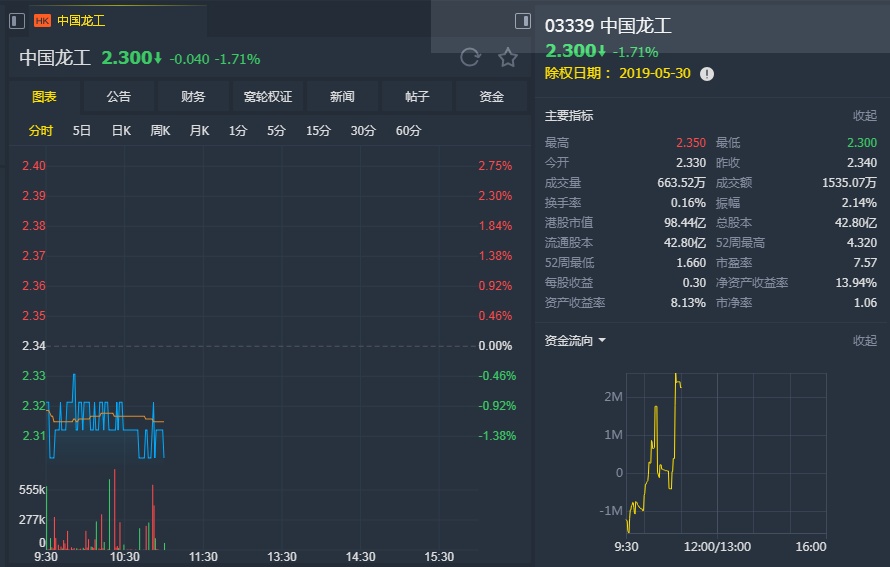Click the HK market badge icon

[x=42, y=21]
